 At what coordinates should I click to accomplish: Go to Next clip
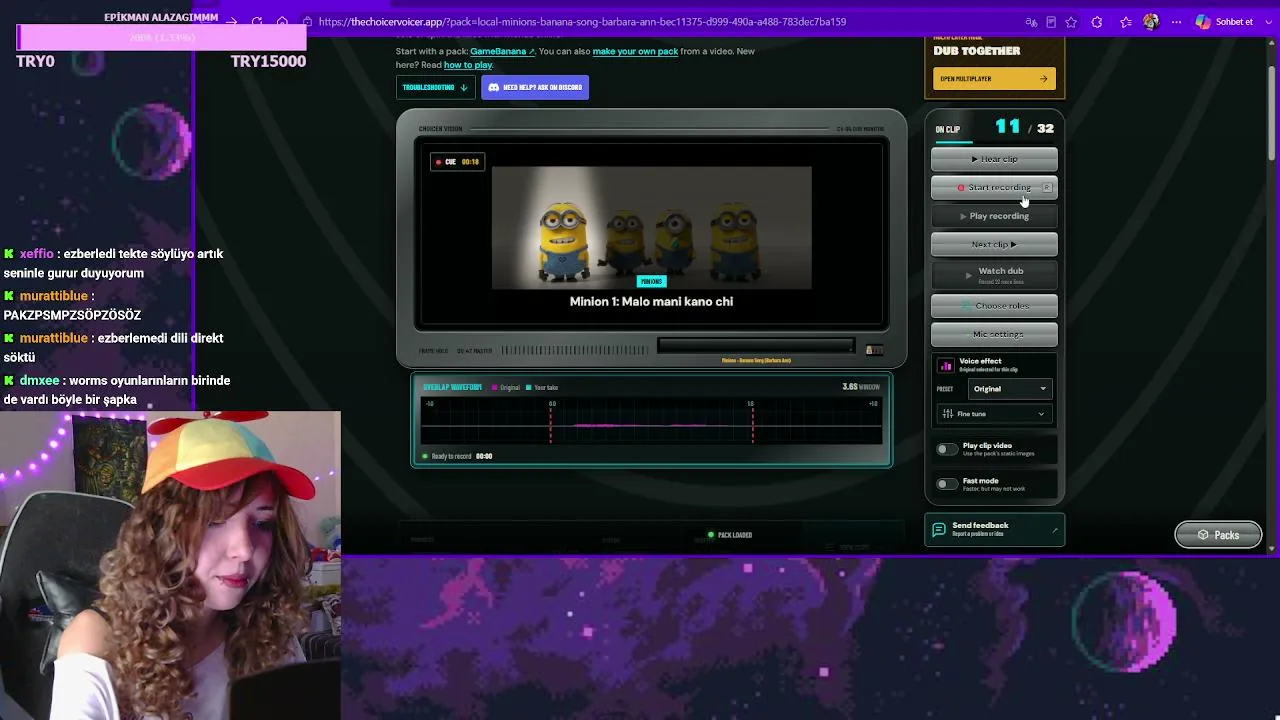coord(994,244)
